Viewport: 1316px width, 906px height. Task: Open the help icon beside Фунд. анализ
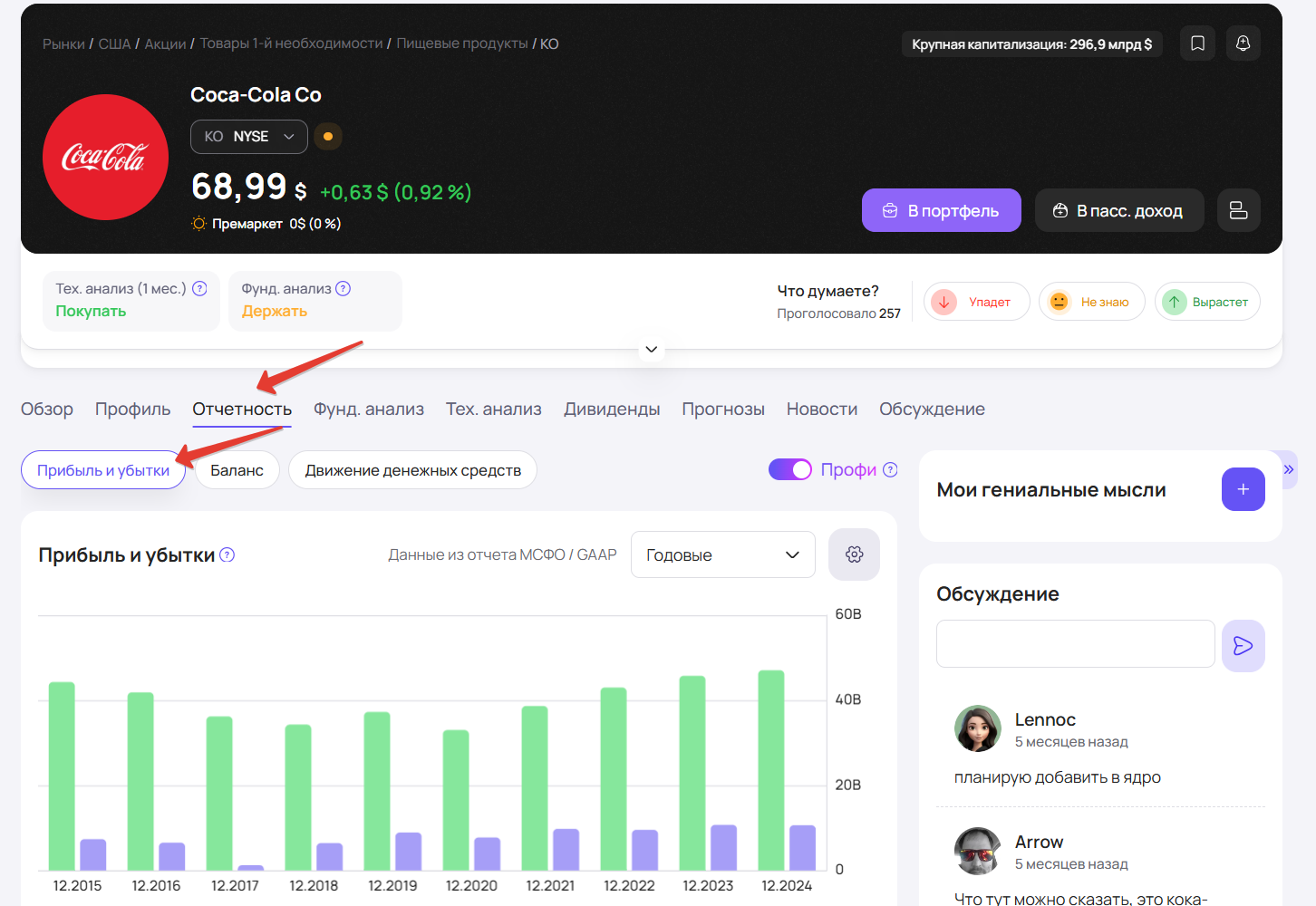(343, 288)
